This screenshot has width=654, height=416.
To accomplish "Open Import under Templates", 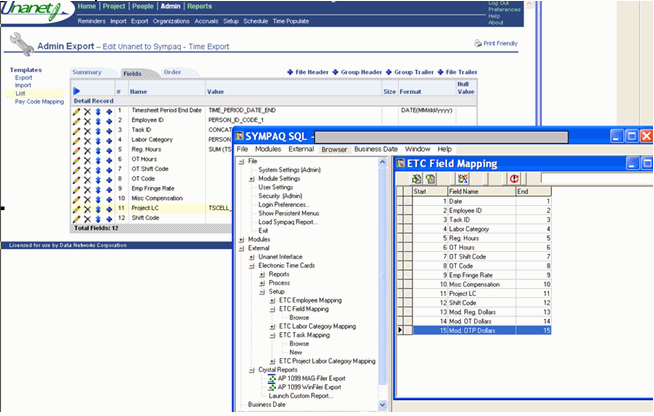I will tap(23, 85).
